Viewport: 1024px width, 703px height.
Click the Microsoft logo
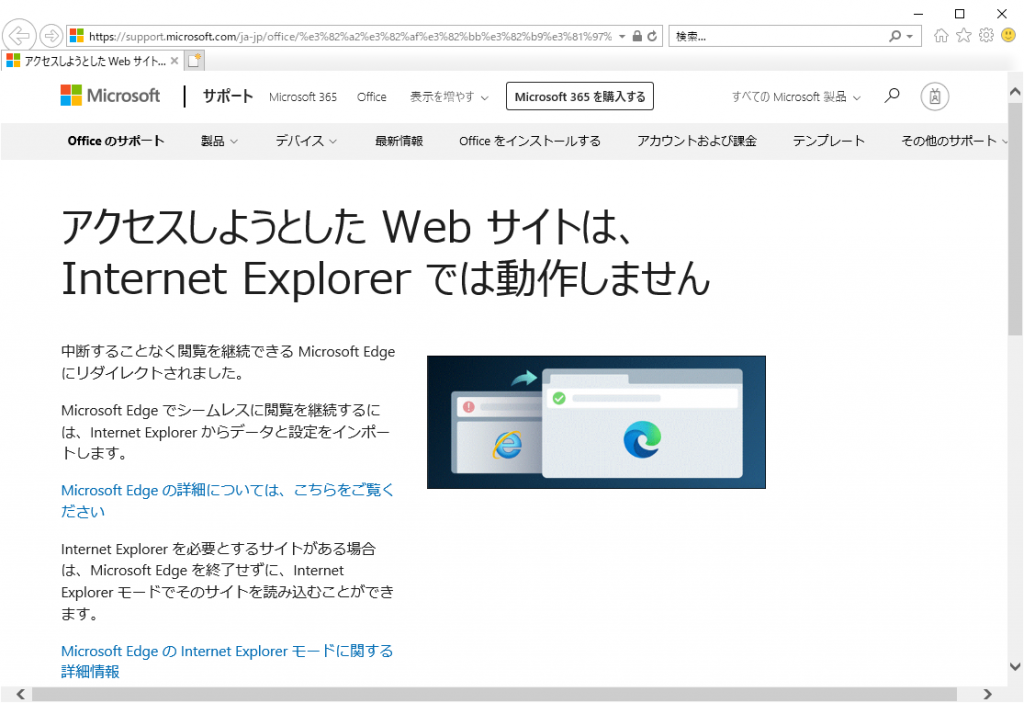[110, 95]
